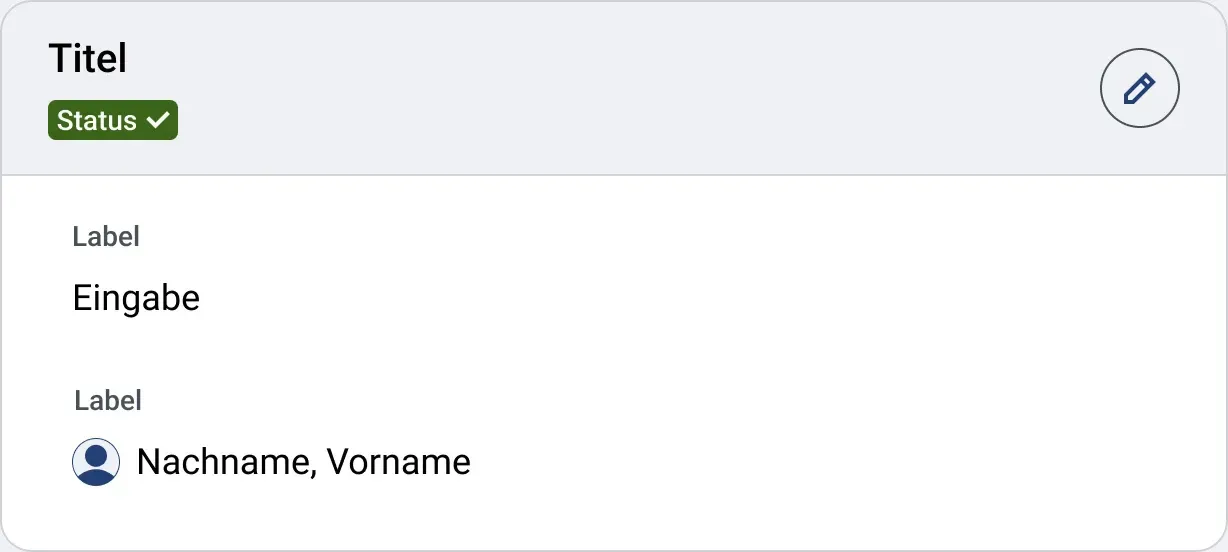Edit the card via round pencil button
The height and width of the screenshot is (552, 1228).
point(1140,88)
